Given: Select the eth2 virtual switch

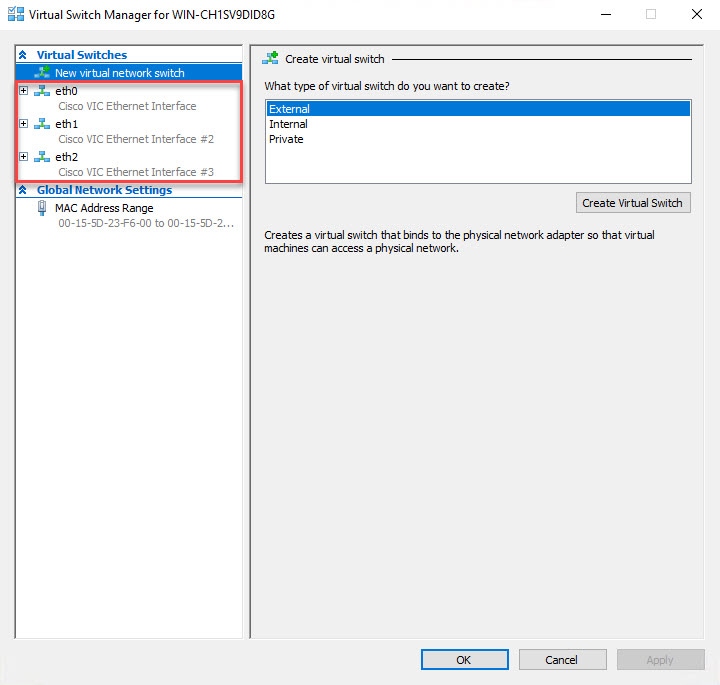Looking at the screenshot, I should coord(67,157).
